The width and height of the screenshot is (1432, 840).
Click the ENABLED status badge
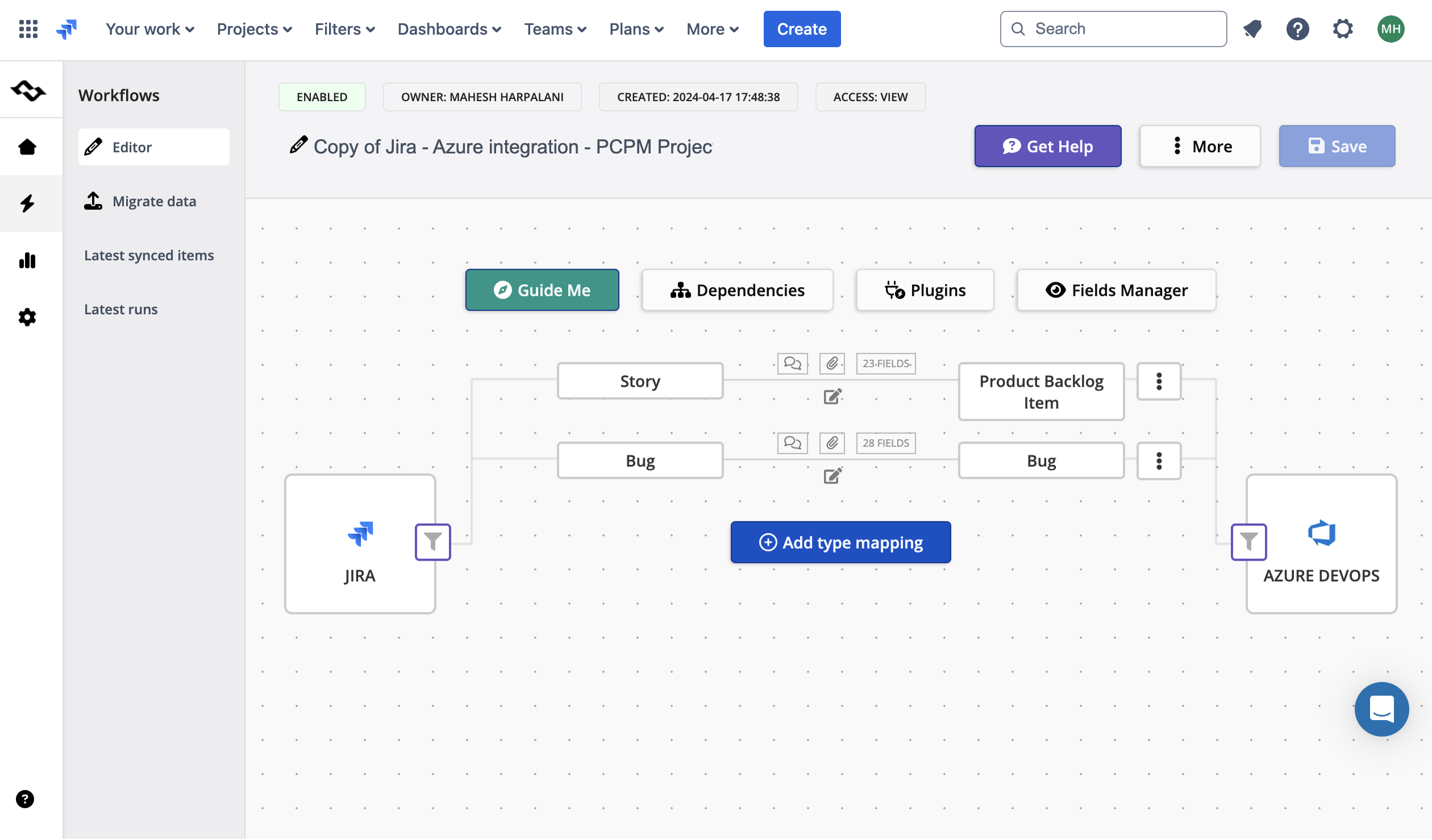pyautogui.click(x=322, y=97)
